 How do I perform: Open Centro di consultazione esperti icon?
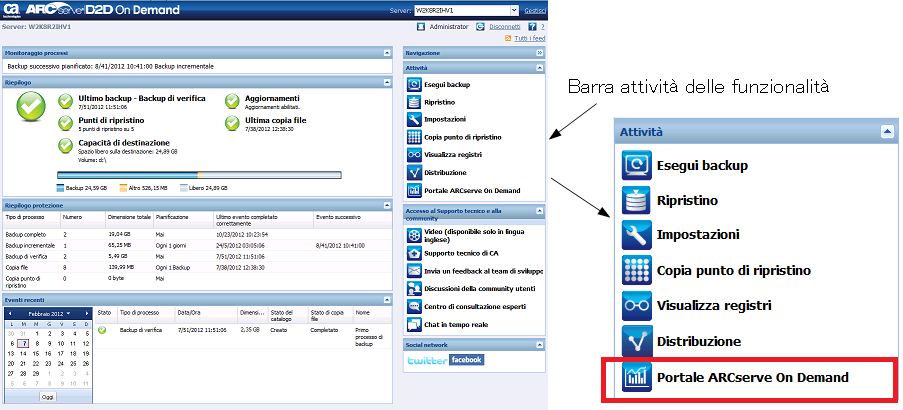click(414, 306)
